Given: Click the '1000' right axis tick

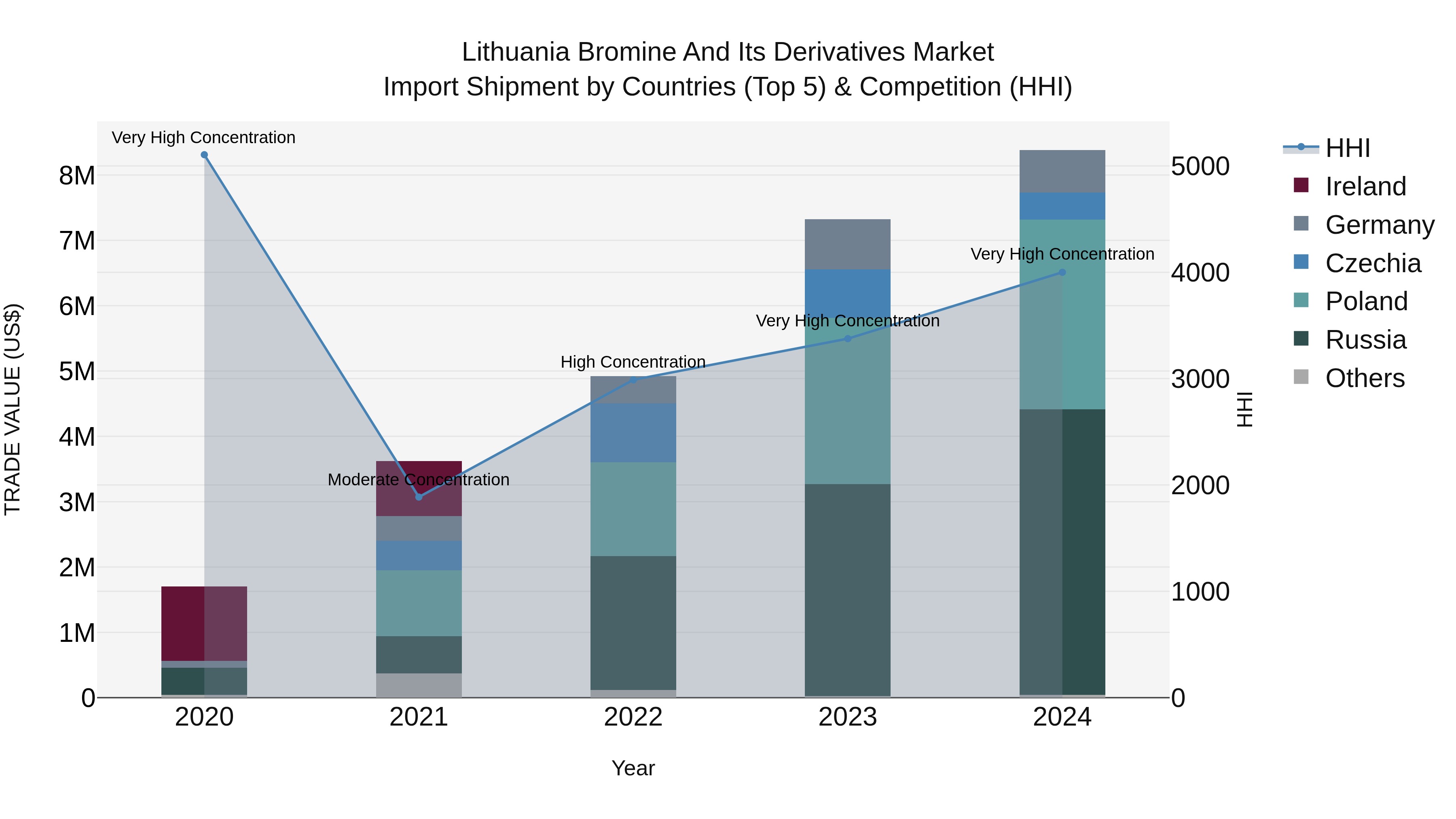Looking at the screenshot, I should click(1200, 592).
